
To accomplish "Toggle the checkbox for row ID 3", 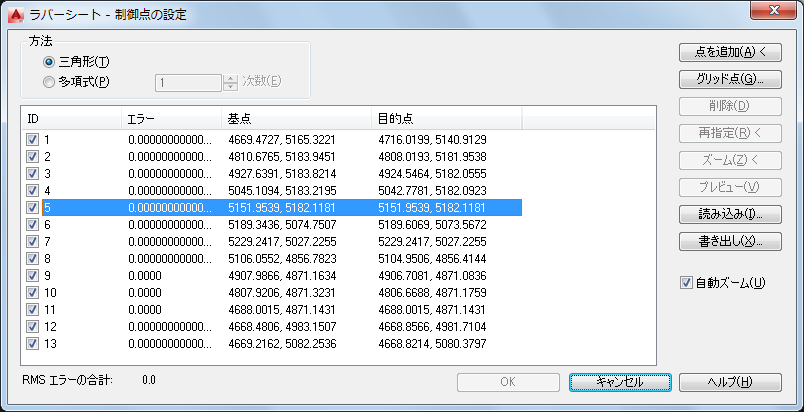I will tap(32, 173).
